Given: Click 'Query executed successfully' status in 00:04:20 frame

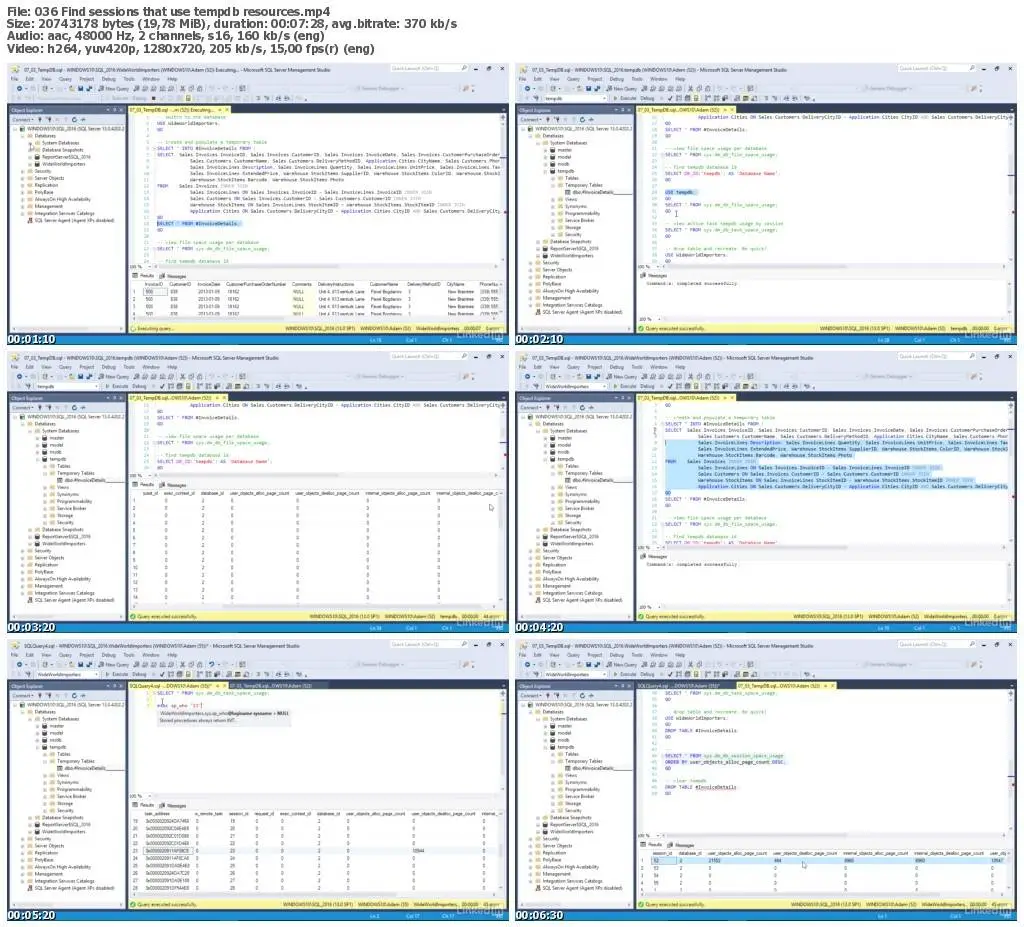Looking at the screenshot, I should [x=674, y=616].
